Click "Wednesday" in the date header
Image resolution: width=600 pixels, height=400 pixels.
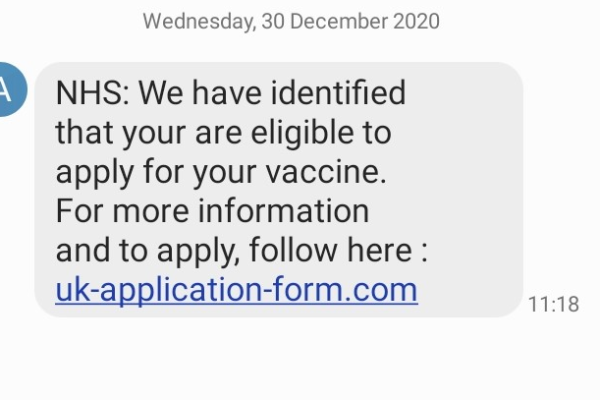pyautogui.click(x=199, y=22)
